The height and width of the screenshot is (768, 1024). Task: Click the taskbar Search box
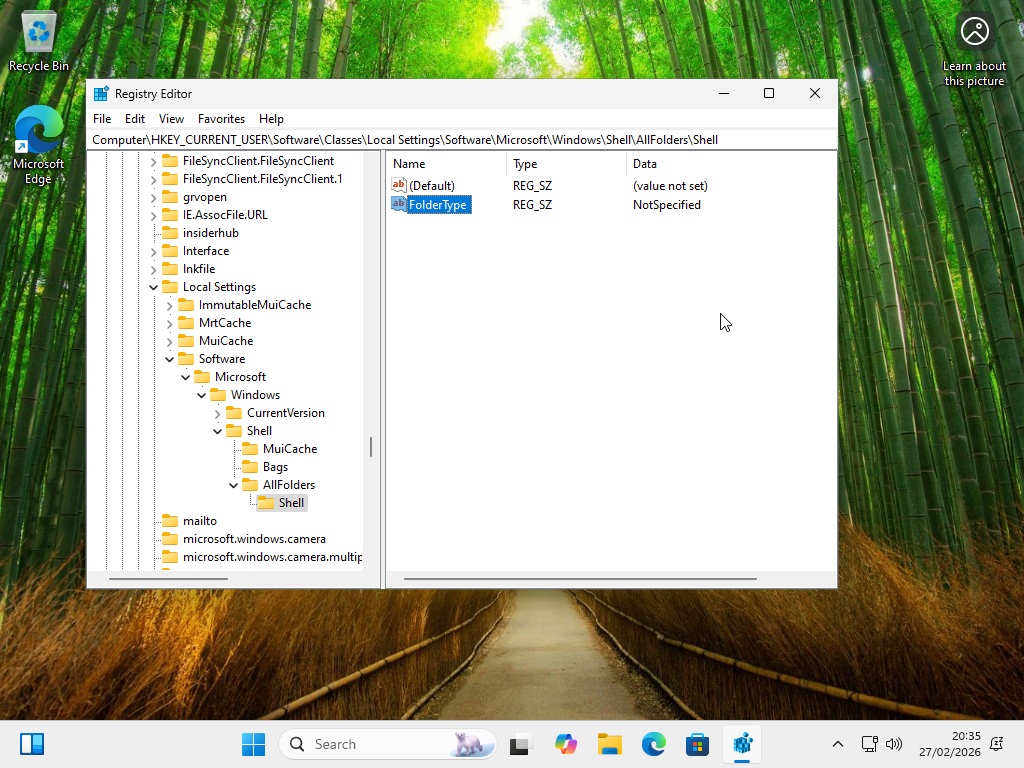(x=388, y=744)
